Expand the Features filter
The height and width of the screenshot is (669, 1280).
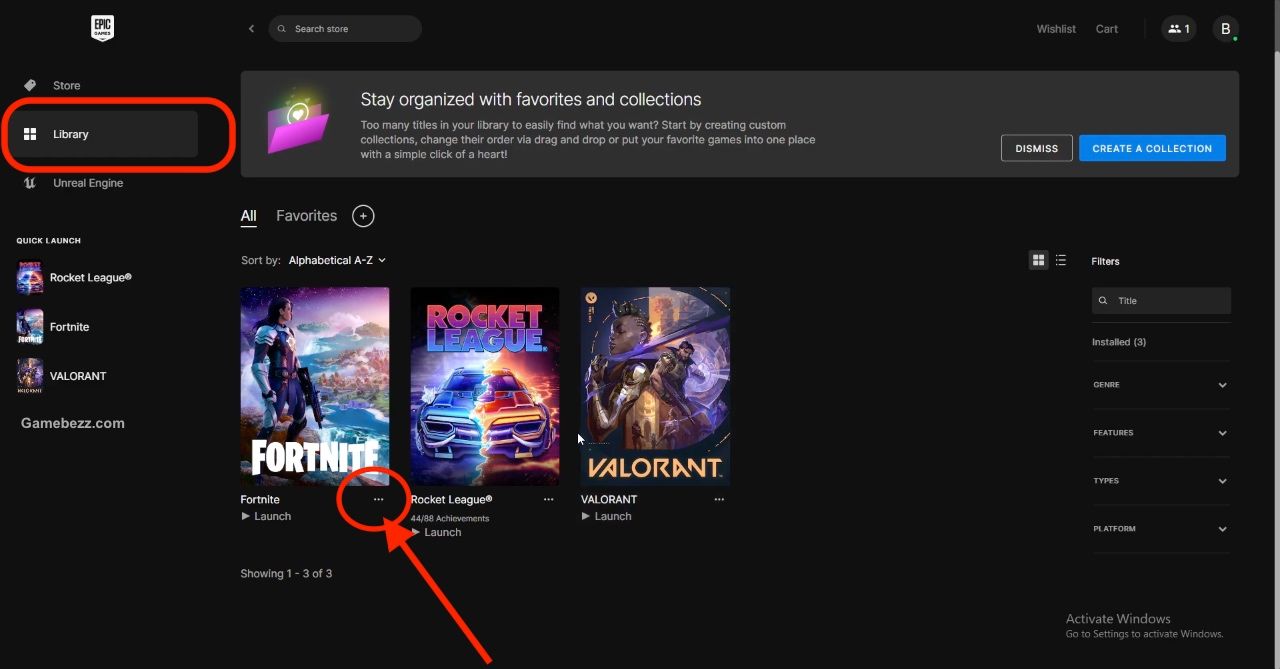1161,433
